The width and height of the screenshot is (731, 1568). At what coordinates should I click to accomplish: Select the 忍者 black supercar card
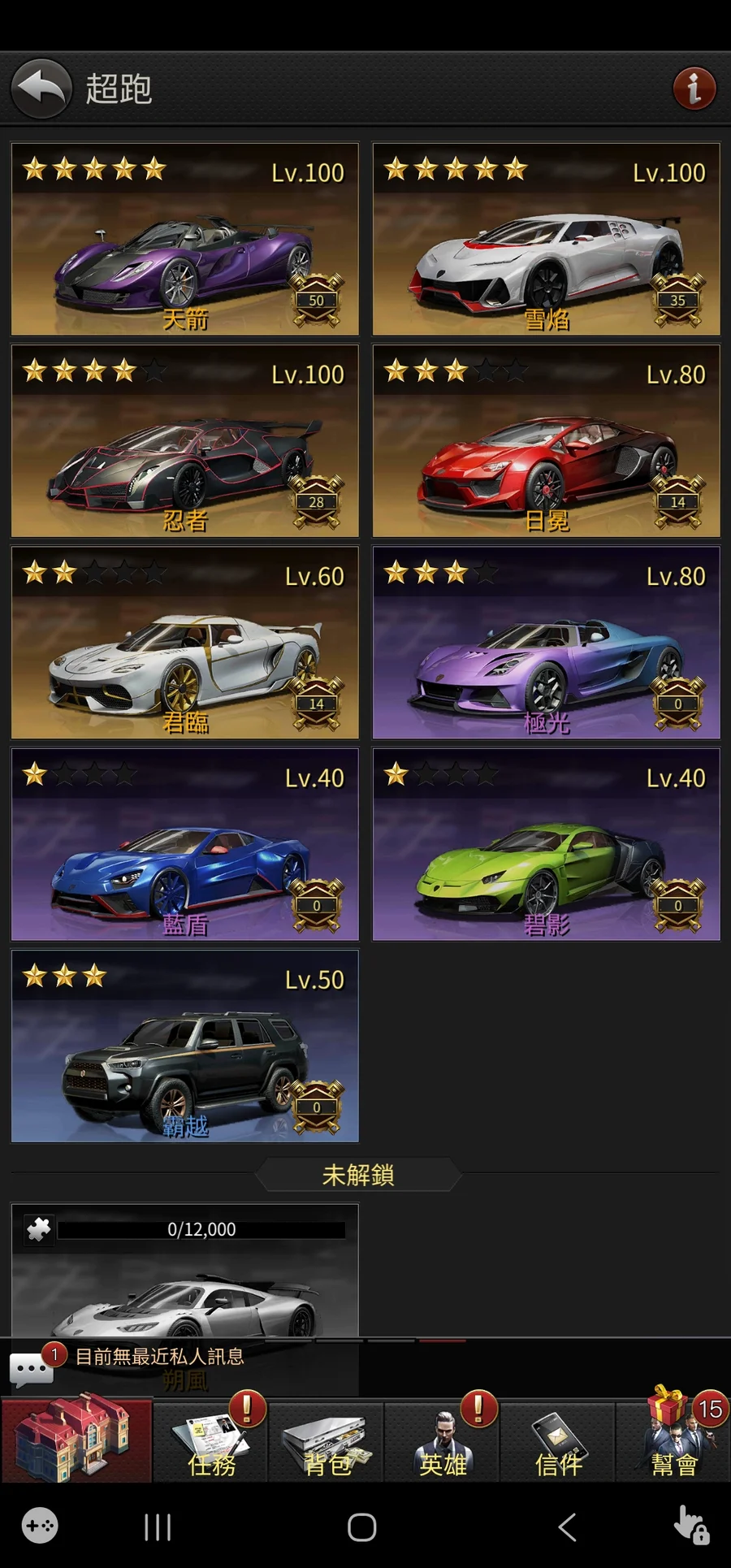coord(185,441)
